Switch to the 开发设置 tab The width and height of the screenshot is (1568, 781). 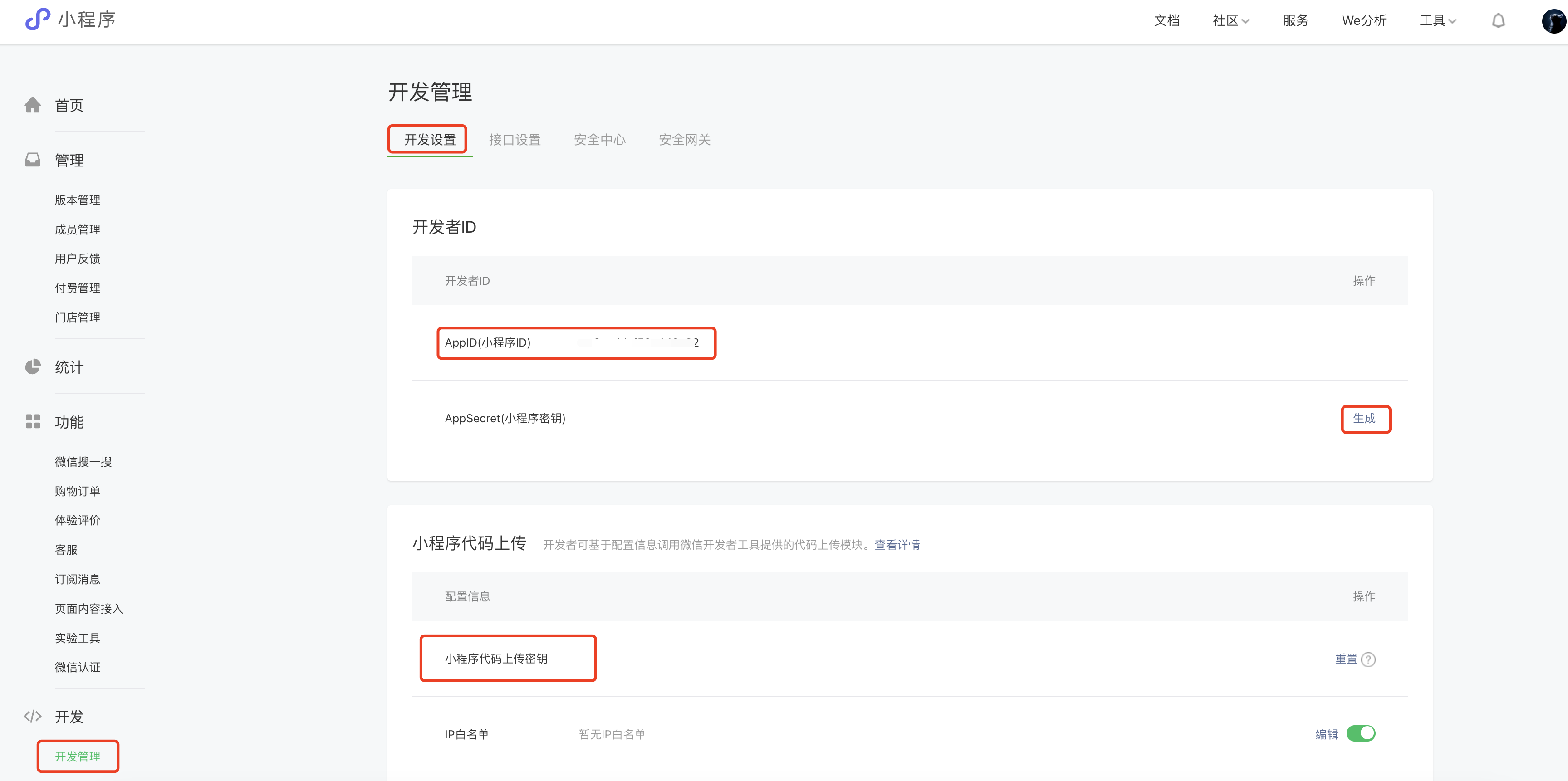point(430,140)
